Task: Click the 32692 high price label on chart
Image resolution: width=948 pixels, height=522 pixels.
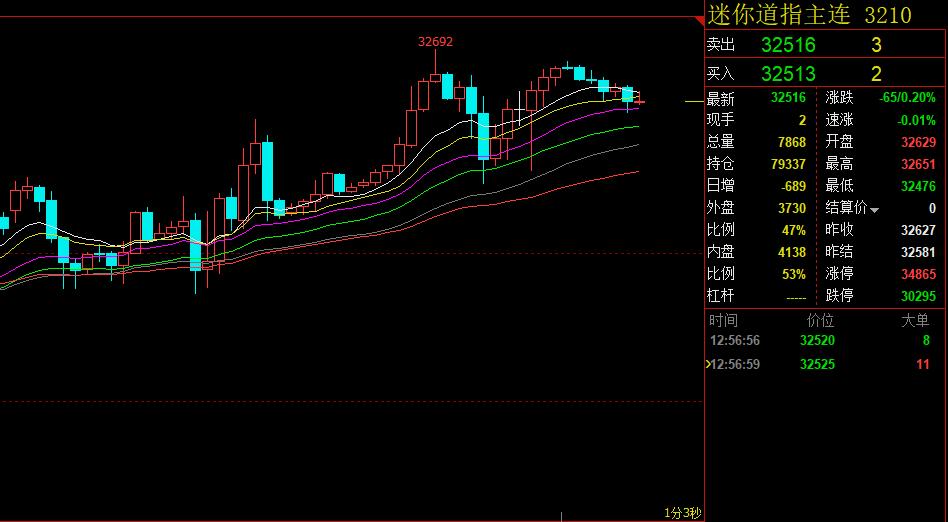Action: 435,42
